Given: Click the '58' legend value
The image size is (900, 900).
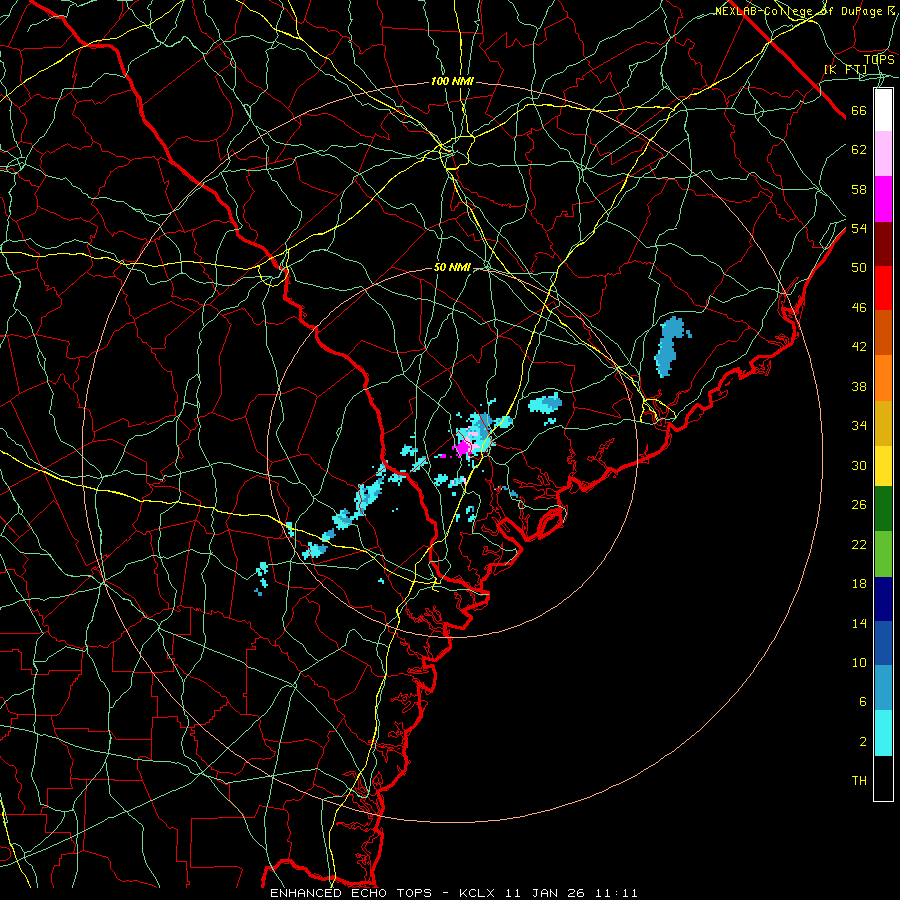Looking at the screenshot, I should point(859,189).
